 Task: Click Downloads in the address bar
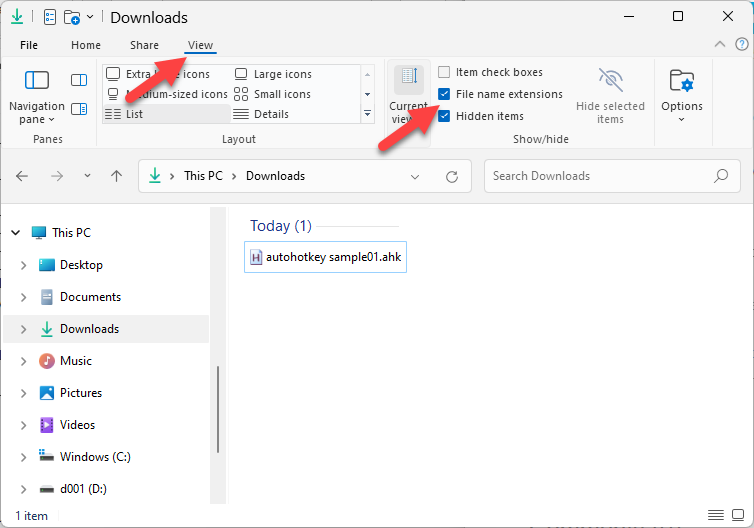[x=276, y=176]
